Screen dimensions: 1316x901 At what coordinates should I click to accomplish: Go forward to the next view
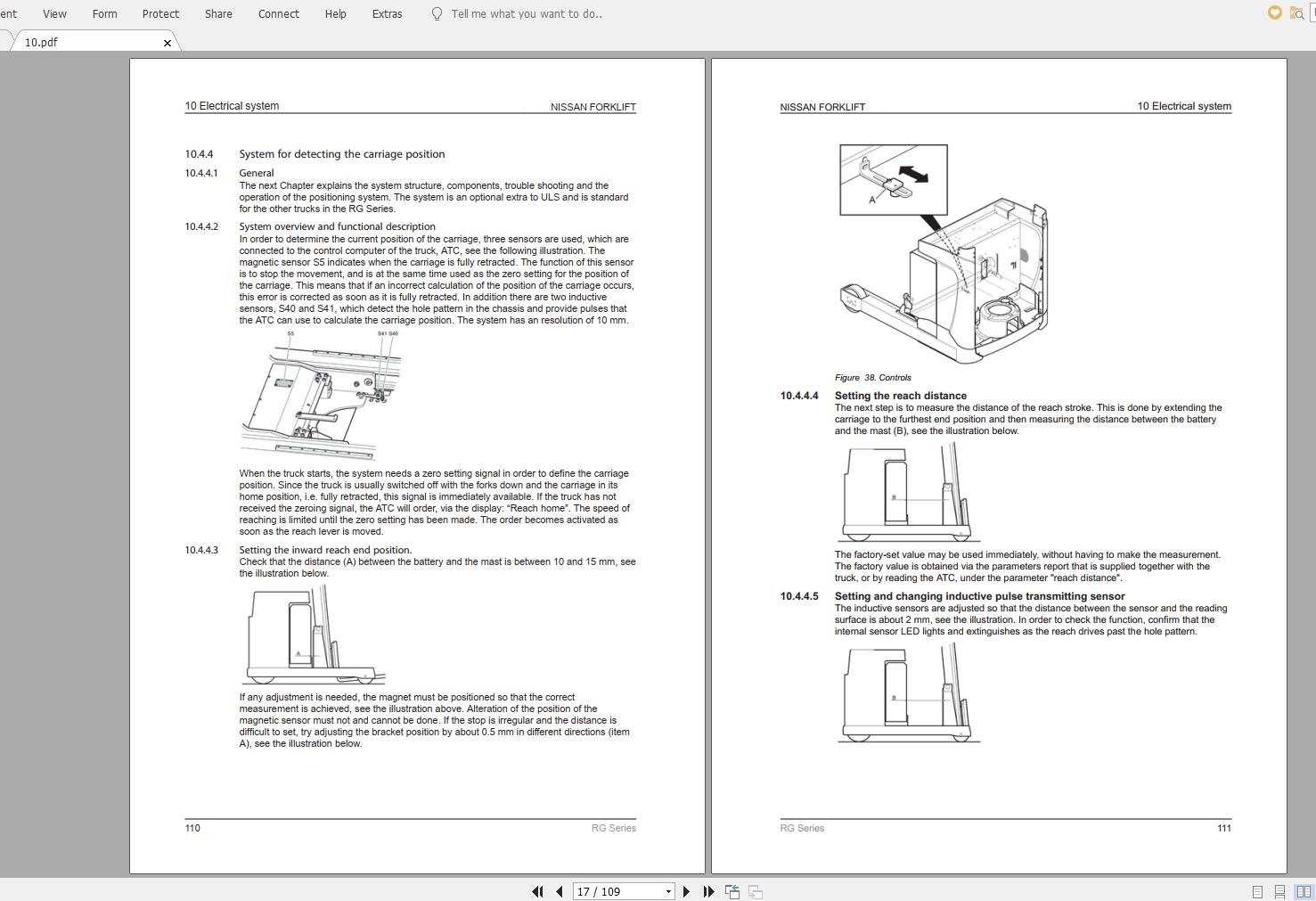point(754,891)
